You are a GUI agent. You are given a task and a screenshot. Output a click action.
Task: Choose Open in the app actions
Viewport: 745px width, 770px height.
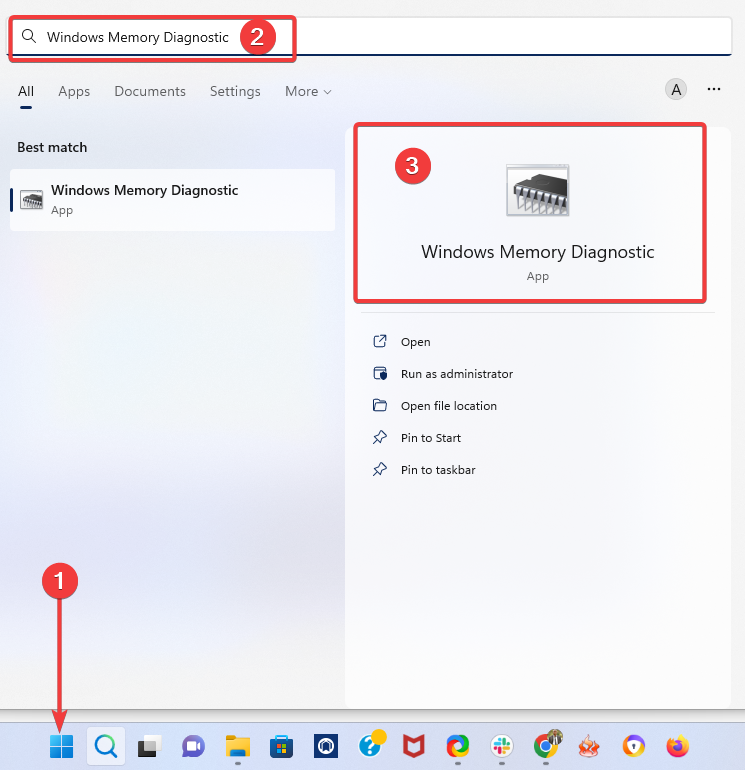415,342
